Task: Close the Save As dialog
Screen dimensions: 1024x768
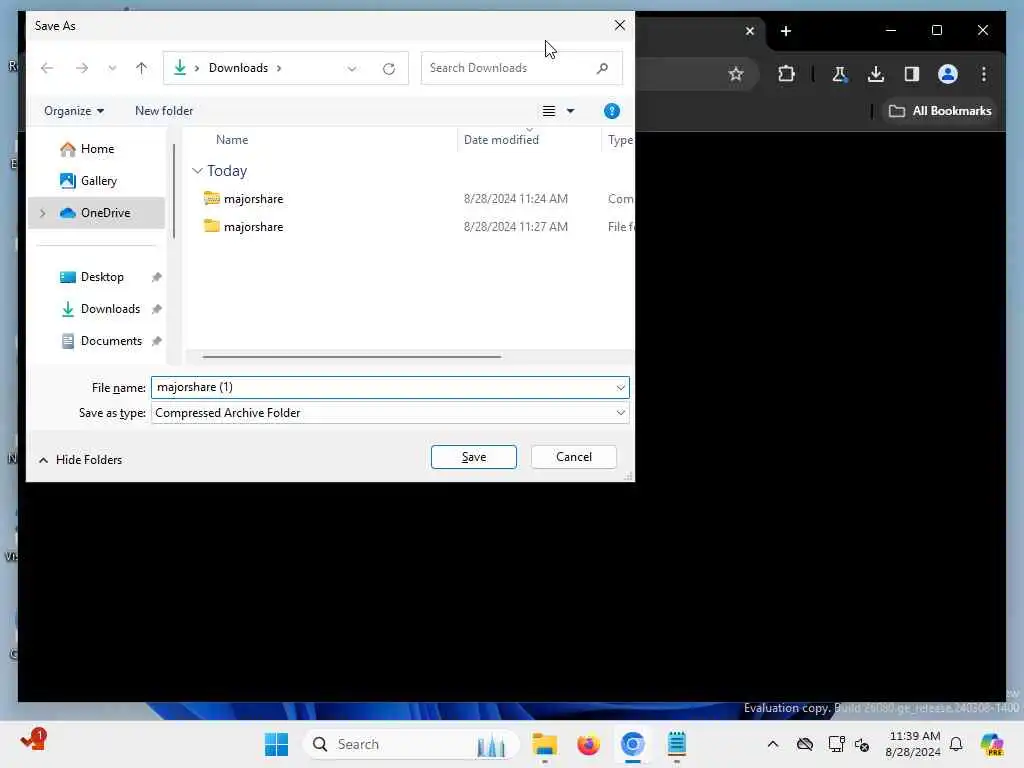Action: click(619, 25)
